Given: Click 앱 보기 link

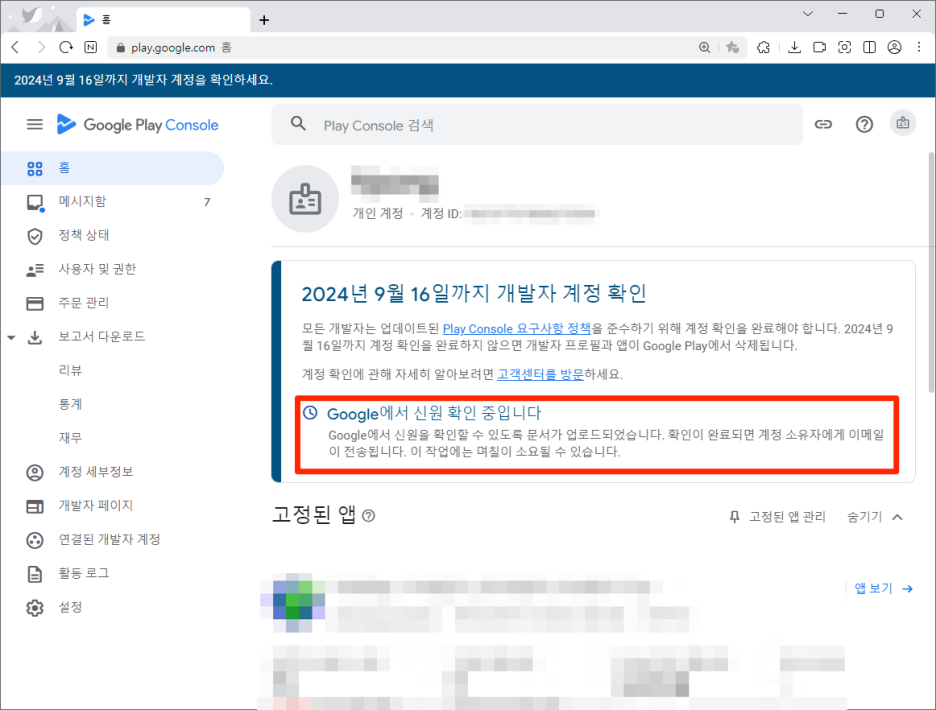Looking at the screenshot, I should click(883, 589).
